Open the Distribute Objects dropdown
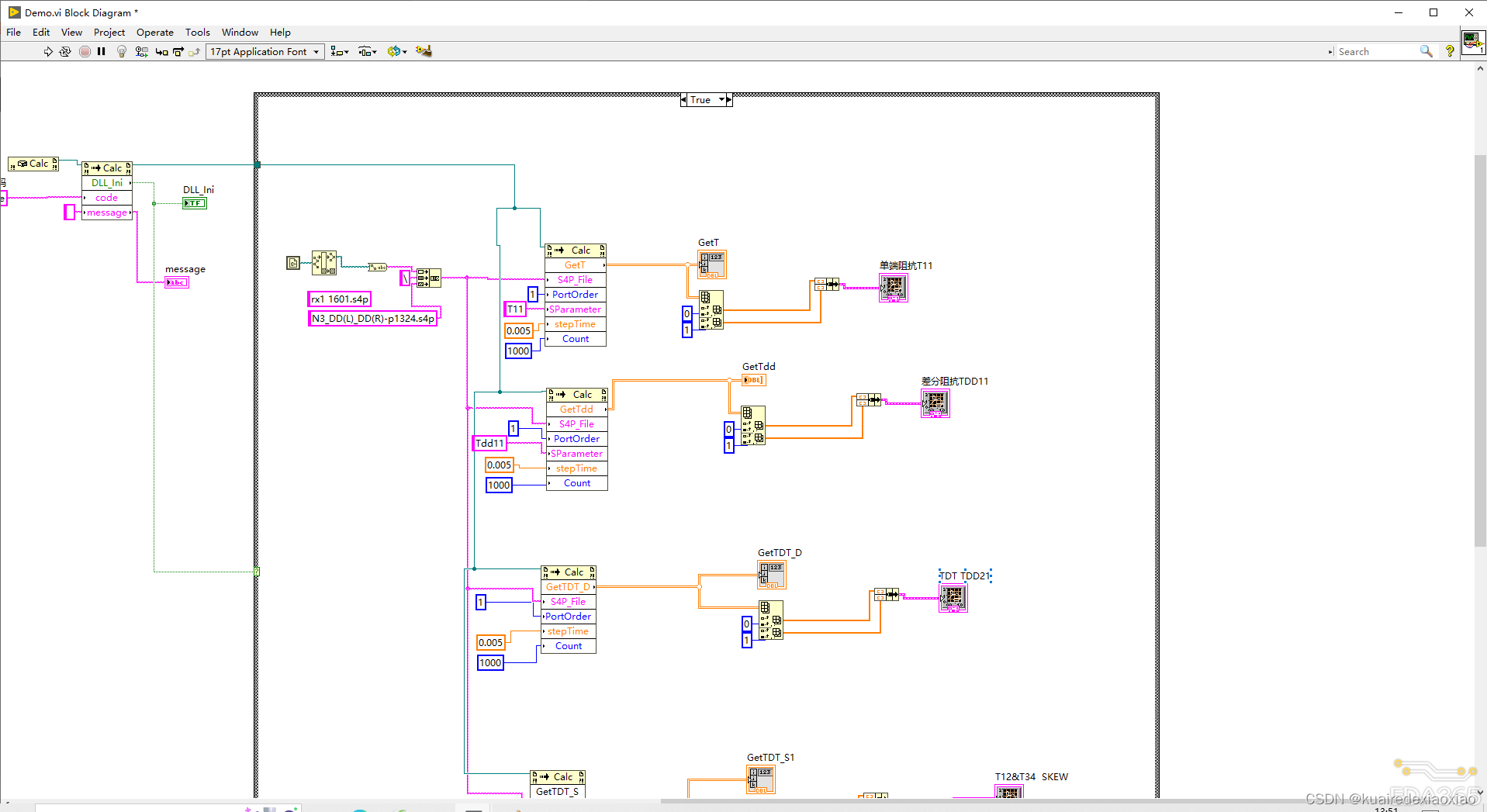Screen dimensions: 1487x812 (373, 51)
